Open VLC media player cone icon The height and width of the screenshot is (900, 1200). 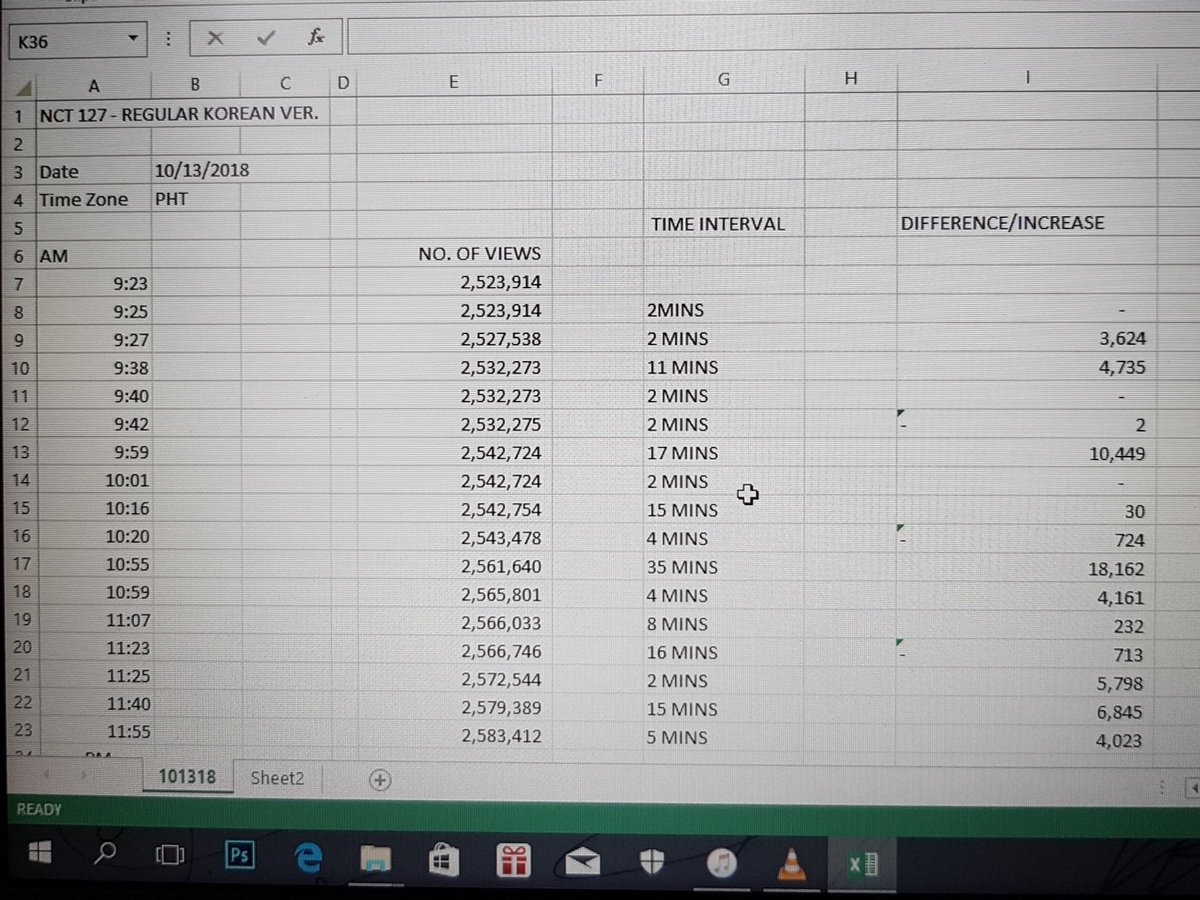[791, 862]
